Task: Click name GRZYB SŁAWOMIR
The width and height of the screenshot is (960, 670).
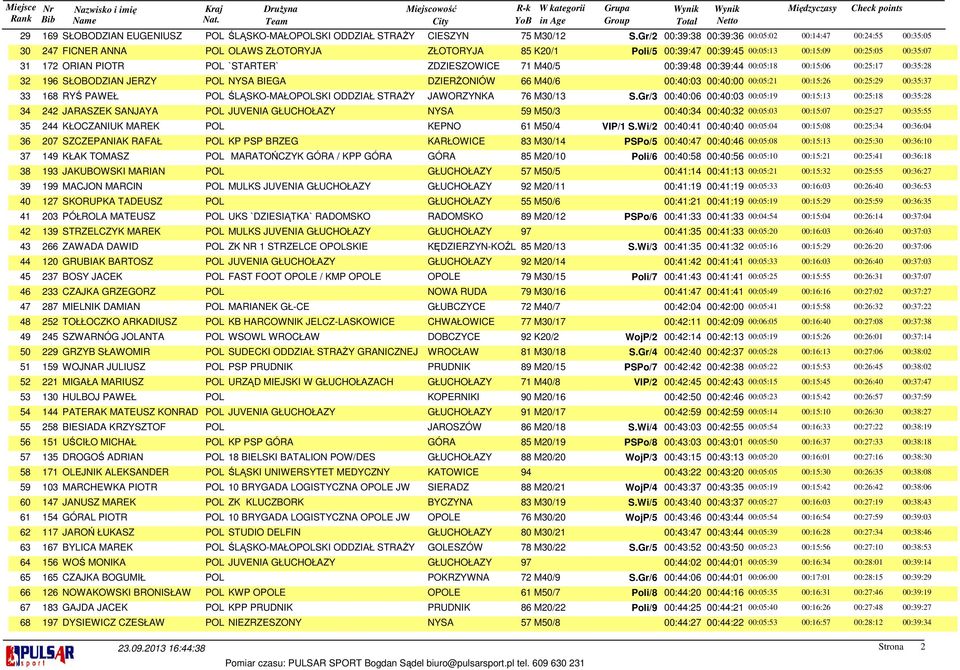Action: coord(106,352)
